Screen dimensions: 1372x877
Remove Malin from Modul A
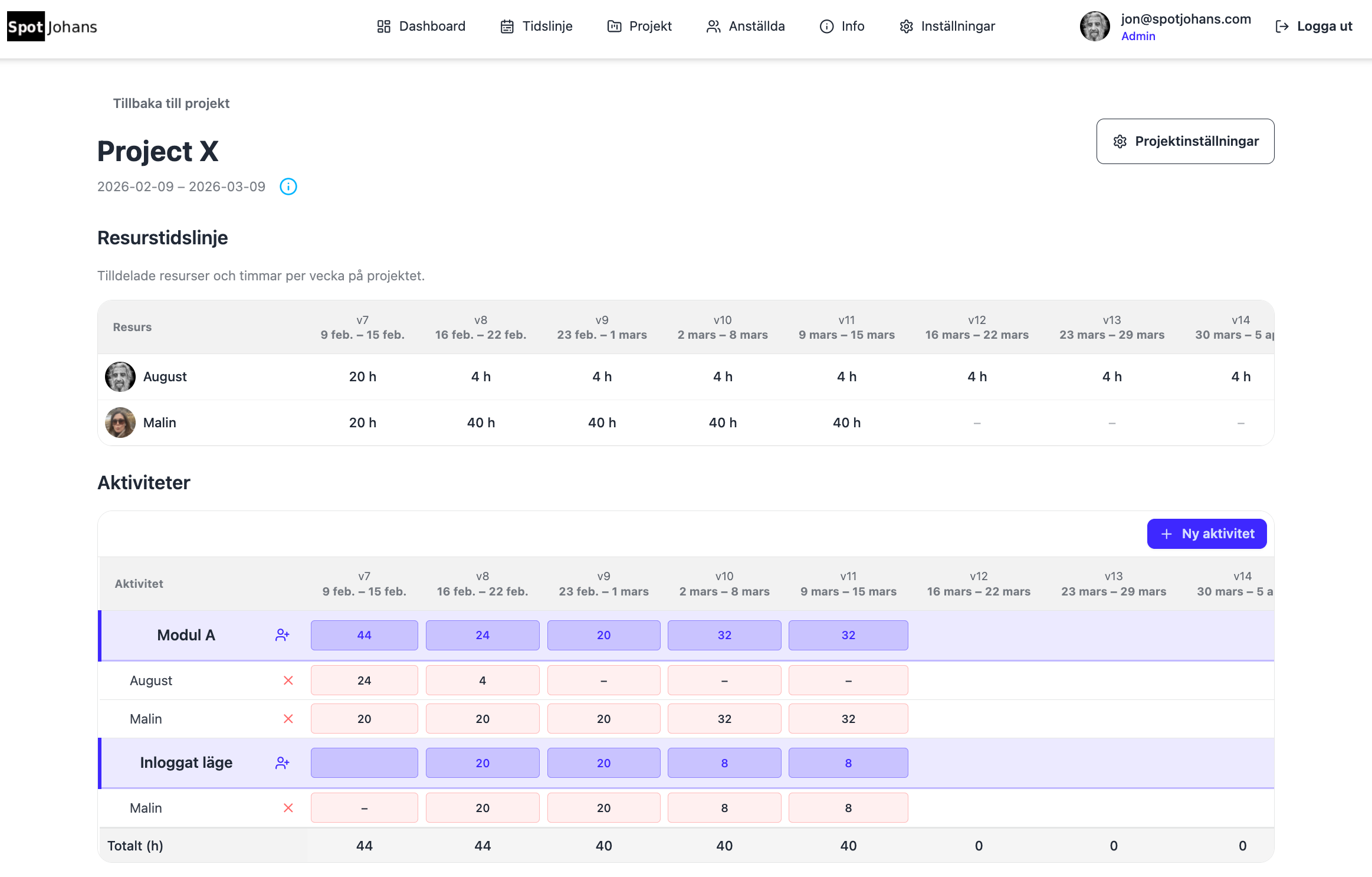pyautogui.click(x=288, y=719)
